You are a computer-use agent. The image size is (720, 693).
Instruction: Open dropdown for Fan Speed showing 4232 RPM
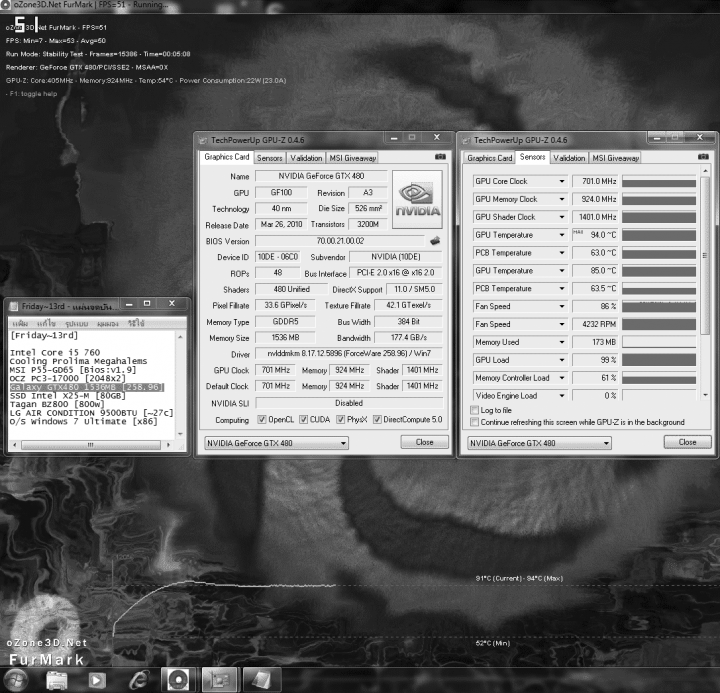pyautogui.click(x=562, y=324)
